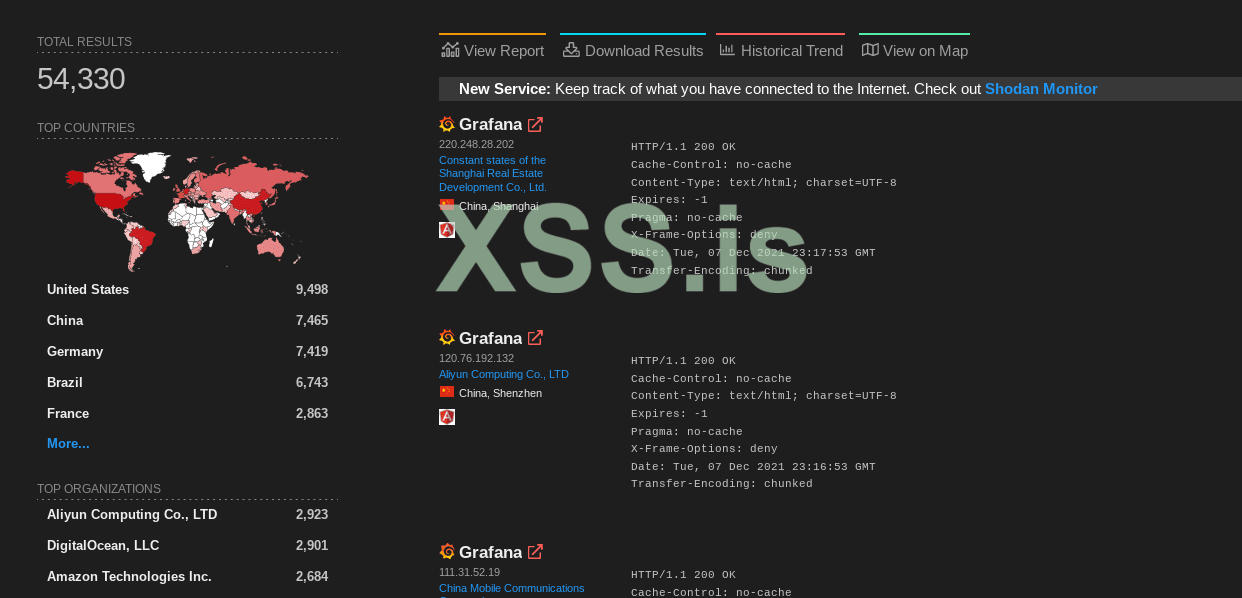1242x598 pixels.
Task: Click the China flag next to Shenzhen
Action: [x=447, y=392]
